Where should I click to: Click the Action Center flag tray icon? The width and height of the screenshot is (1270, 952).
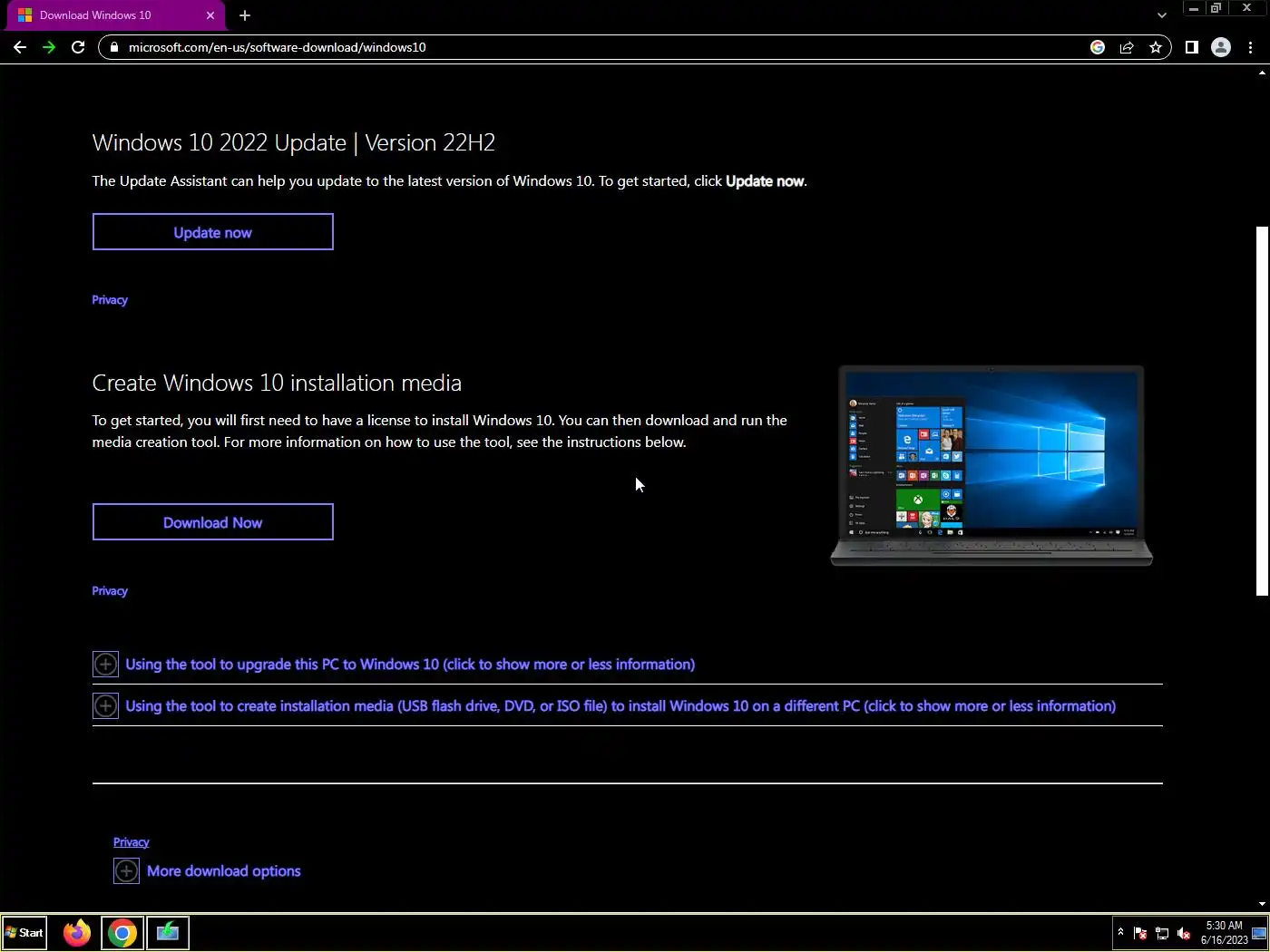(x=1140, y=933)
